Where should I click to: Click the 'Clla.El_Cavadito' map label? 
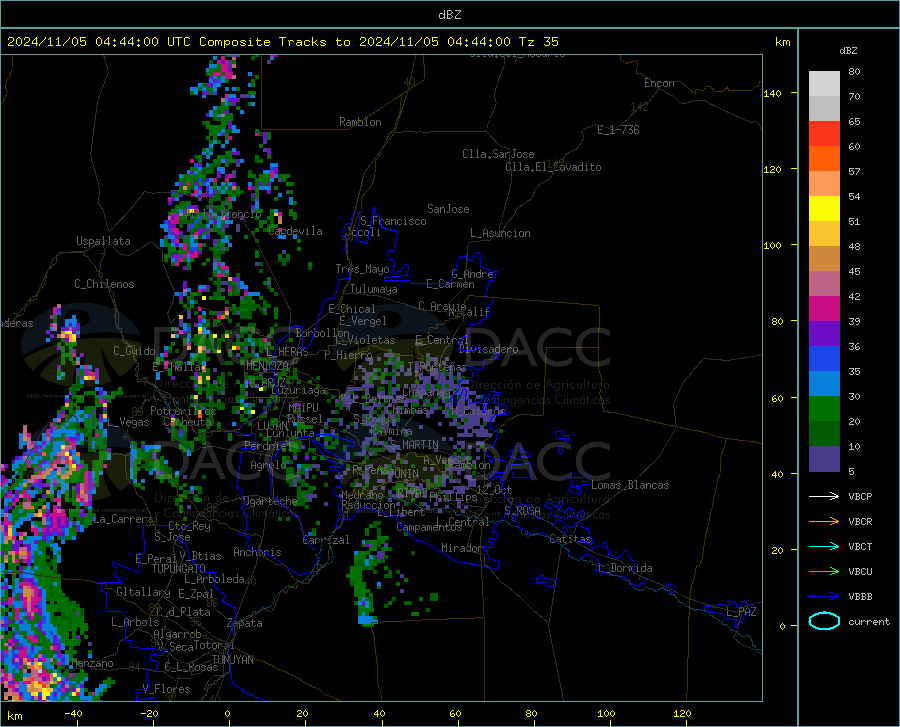coord(553,167)
